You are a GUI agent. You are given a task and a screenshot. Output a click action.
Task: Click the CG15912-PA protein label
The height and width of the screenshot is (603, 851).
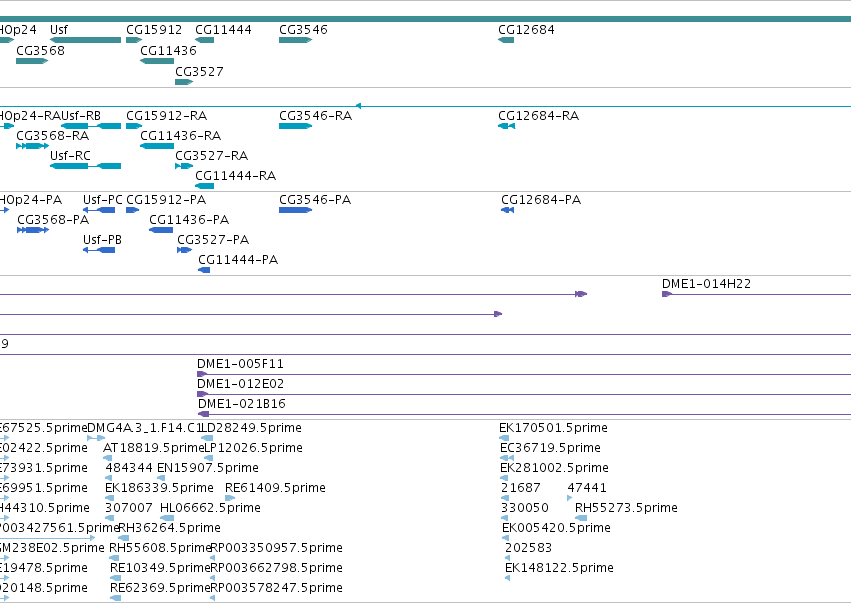(166, 200)
